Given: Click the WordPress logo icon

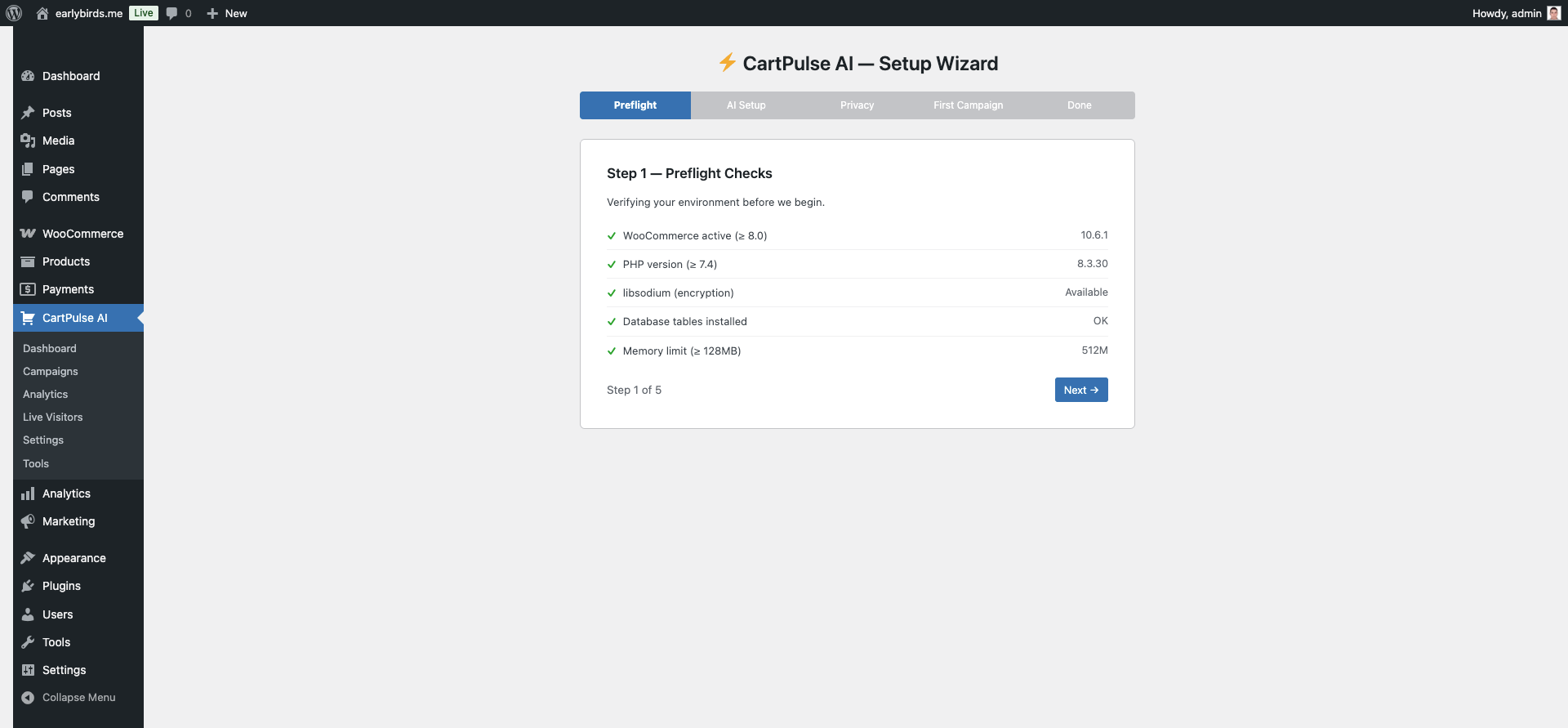Looking at the screenshot, I should (x=14, y=13).
